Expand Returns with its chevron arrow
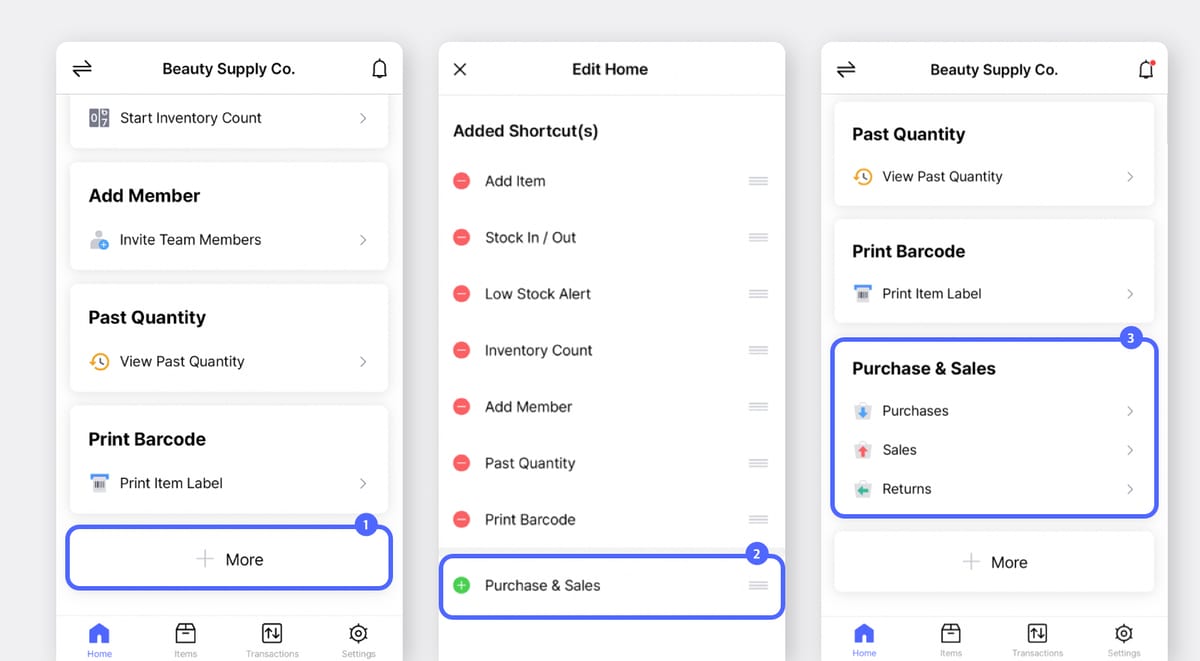The width and height of the screenshot is (1200, 661). 1131,489
